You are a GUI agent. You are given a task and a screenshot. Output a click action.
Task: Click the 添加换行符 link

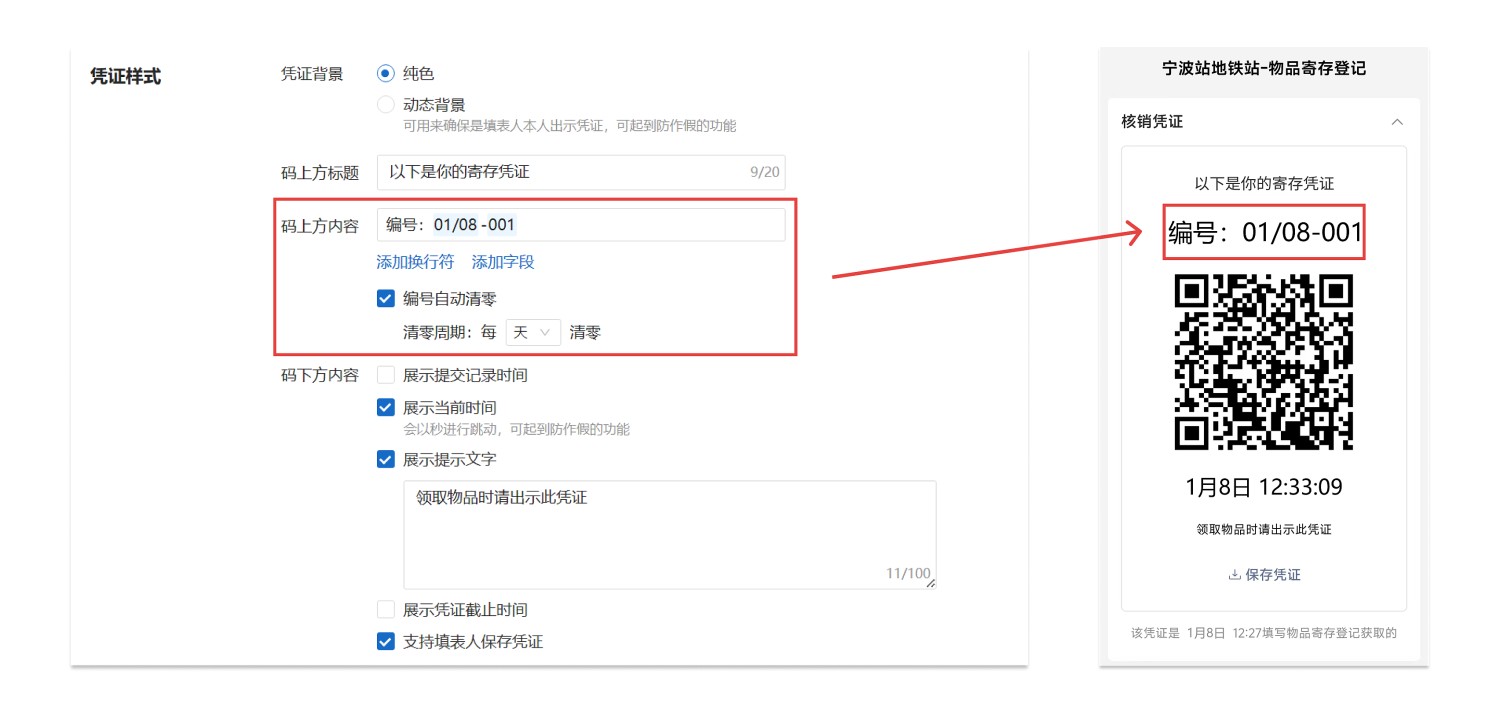[415, 262]
